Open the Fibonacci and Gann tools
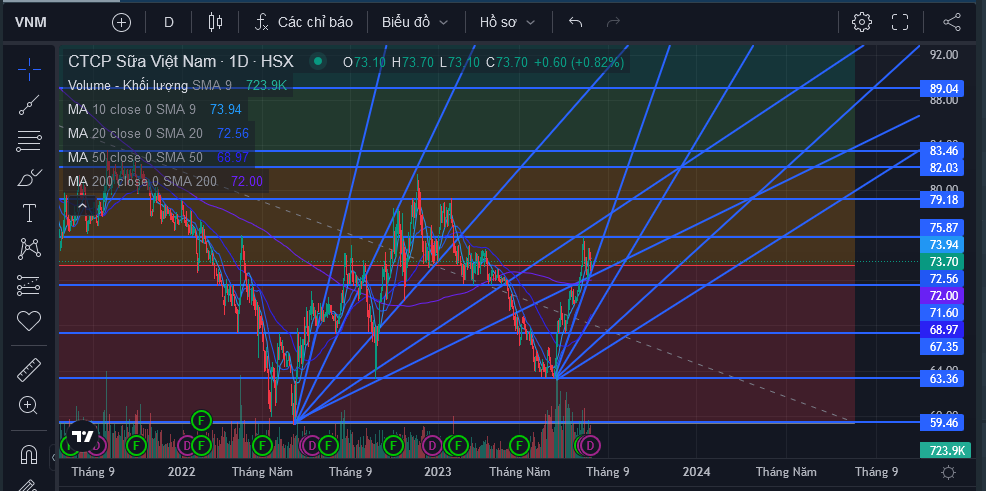This screenshot has height=491, width=986. [29, 141]
